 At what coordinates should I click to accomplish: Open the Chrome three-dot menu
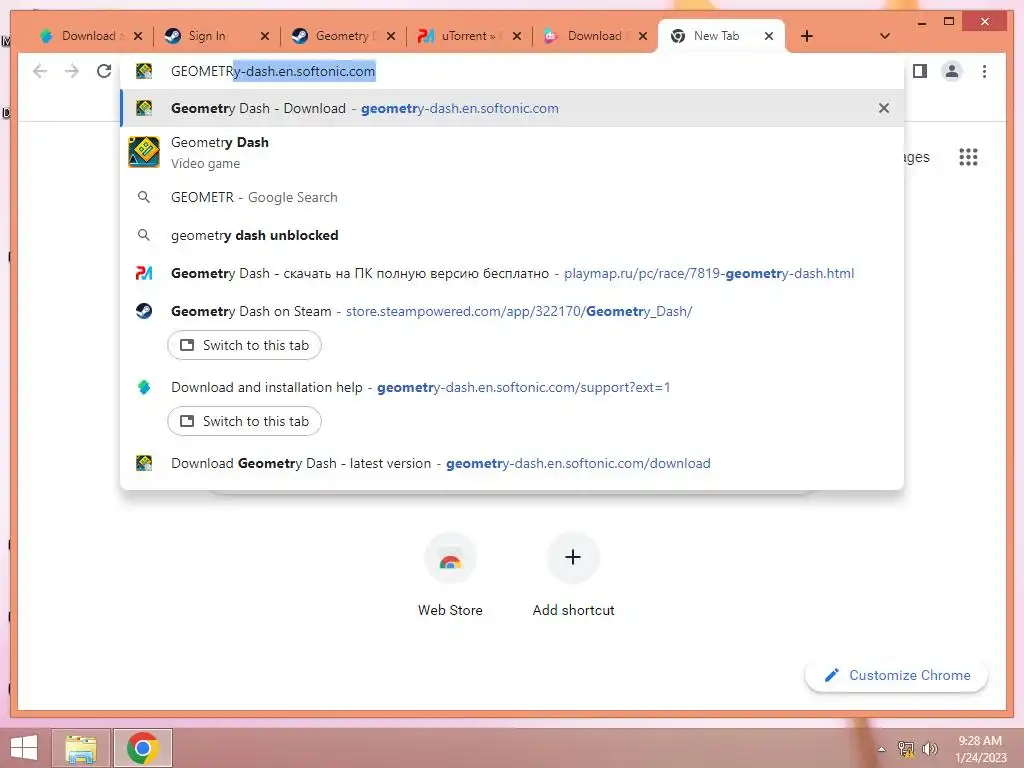click(x=984, y=71)
